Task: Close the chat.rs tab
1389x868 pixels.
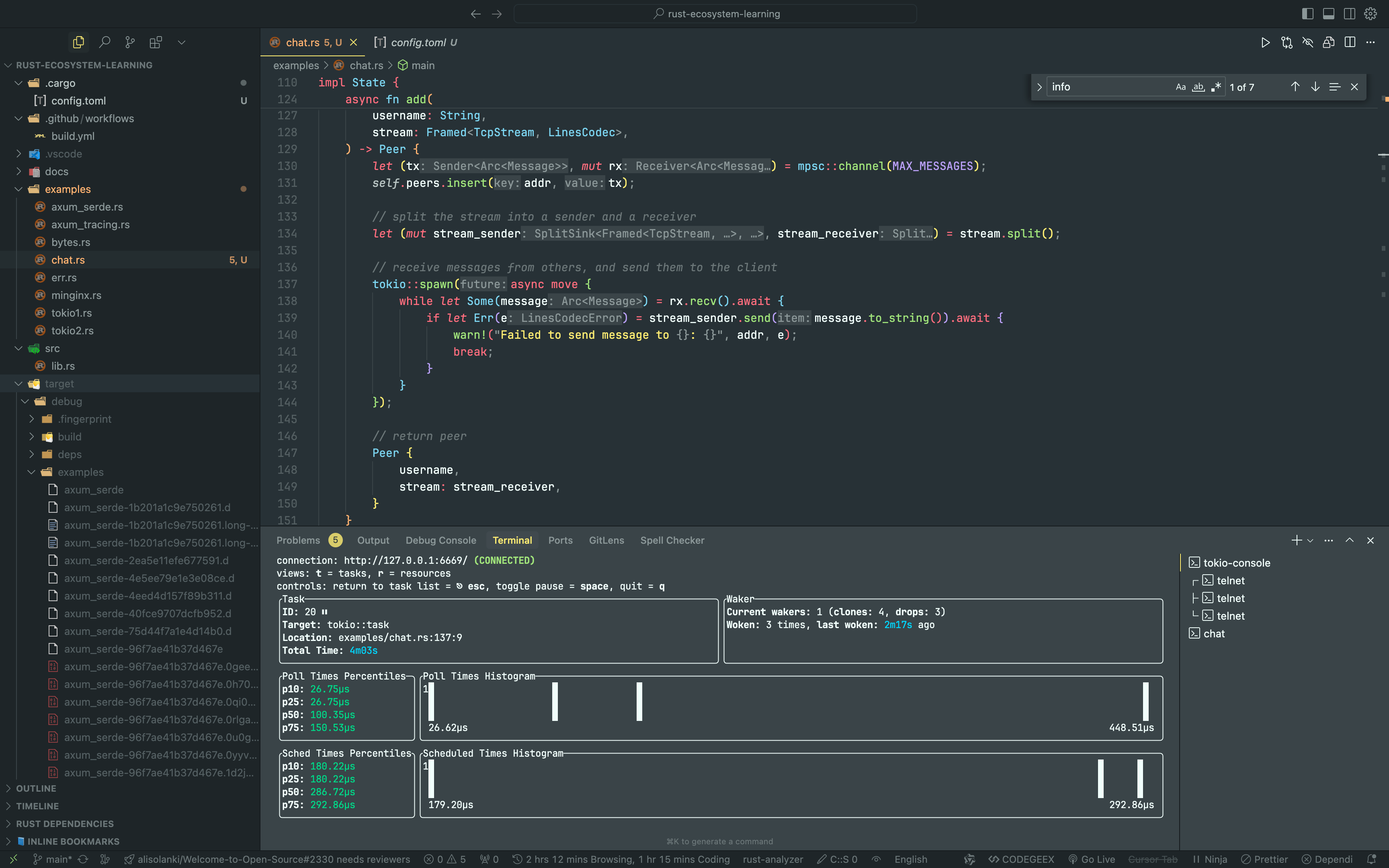Action: point(354,43)
